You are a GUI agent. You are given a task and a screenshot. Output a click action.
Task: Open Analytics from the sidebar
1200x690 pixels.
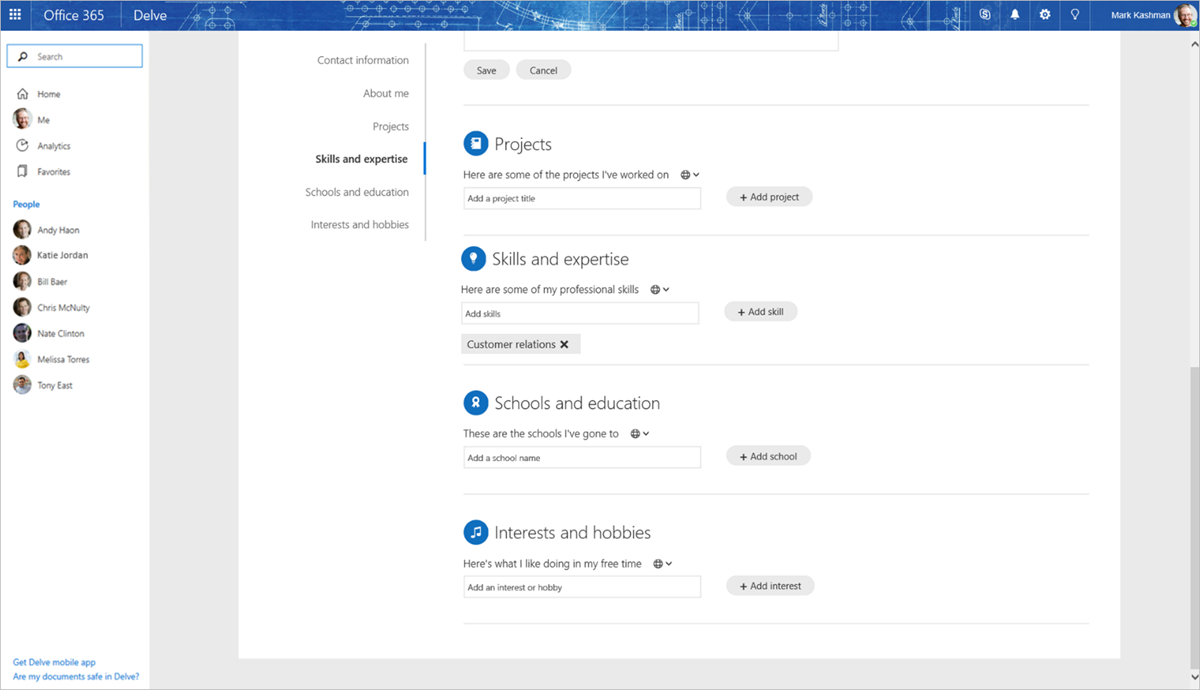tap(53, 146)
